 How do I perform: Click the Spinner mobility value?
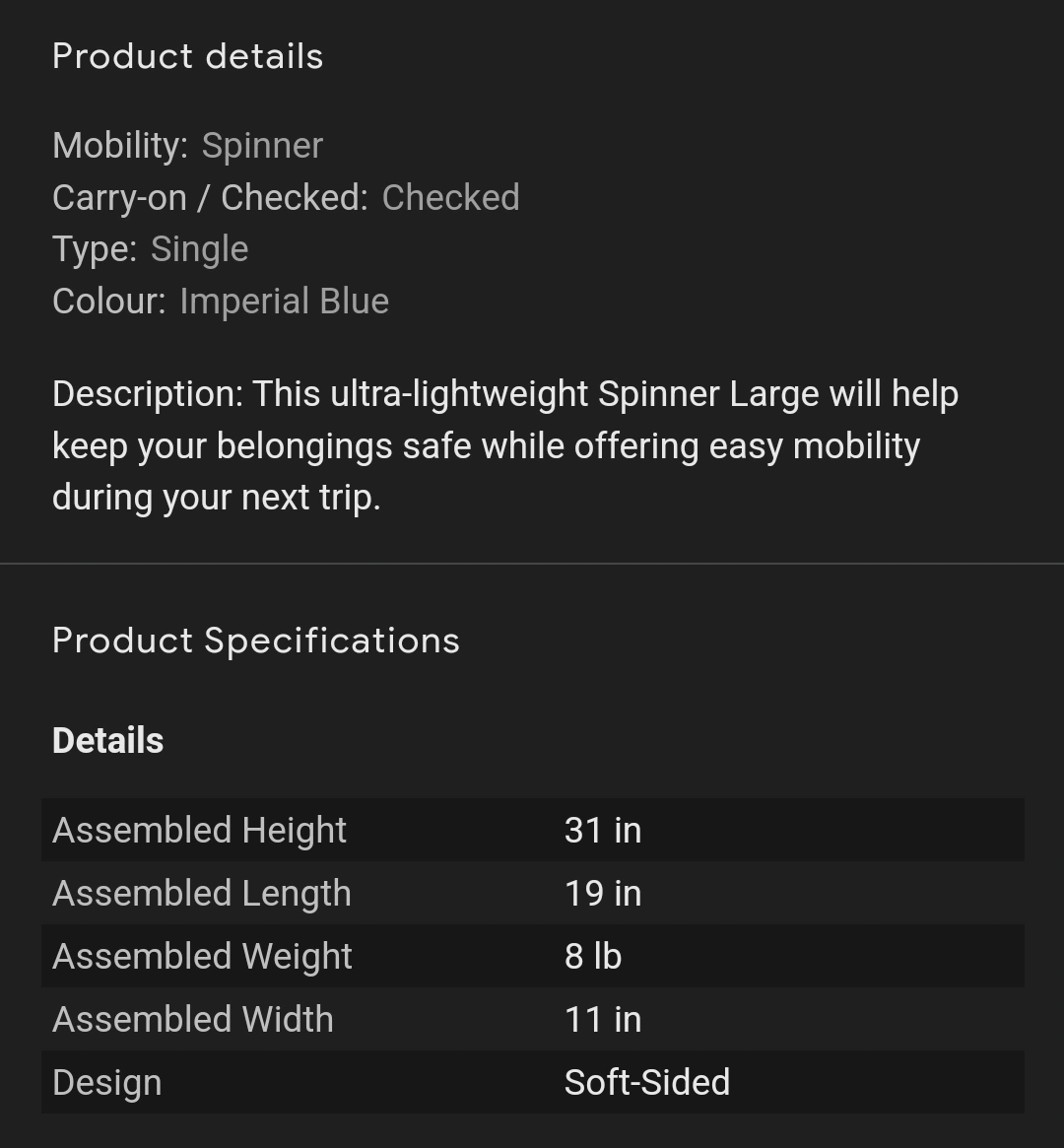point(262,146)
